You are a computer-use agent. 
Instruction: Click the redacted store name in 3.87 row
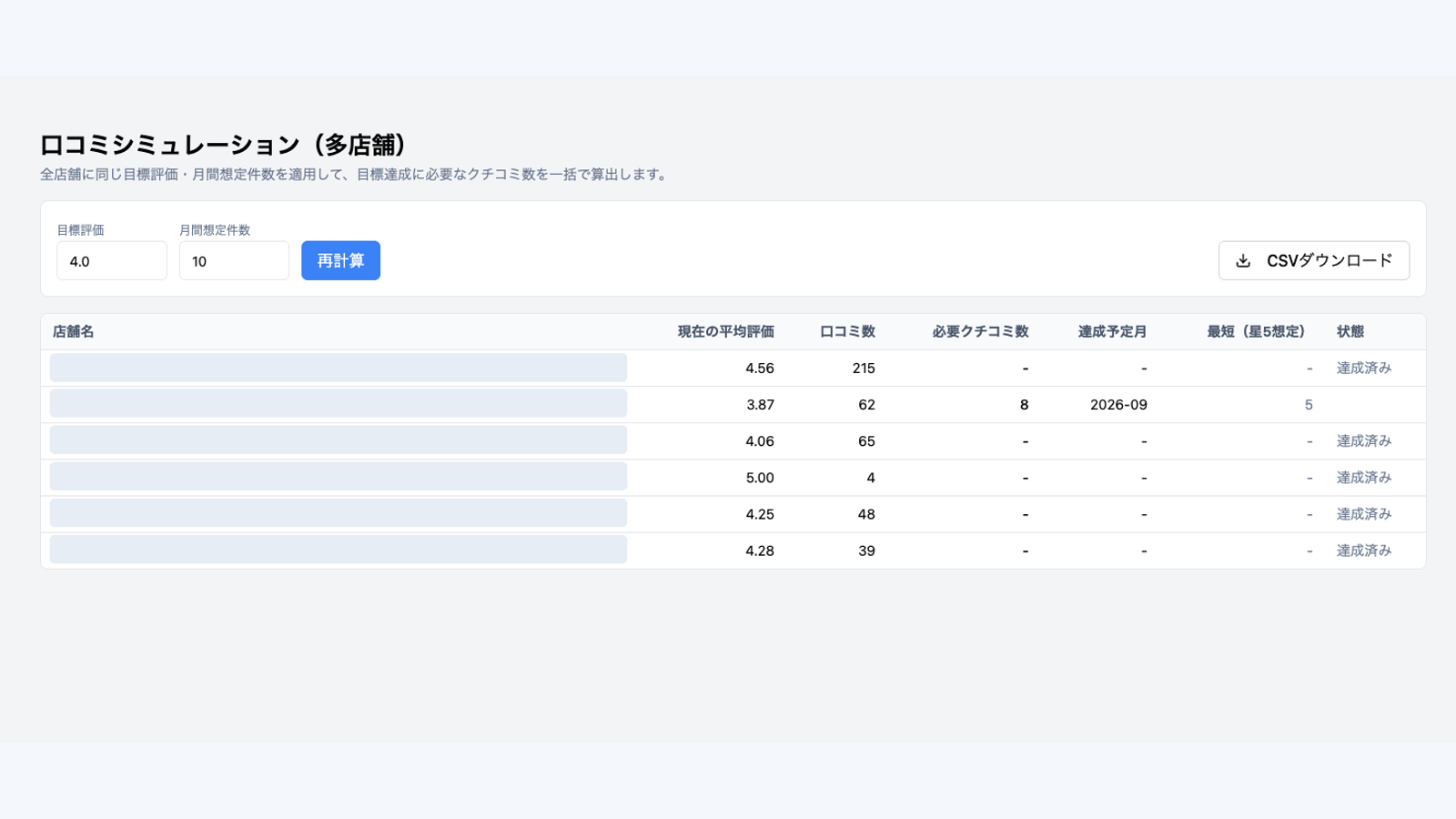pos(339,403)
